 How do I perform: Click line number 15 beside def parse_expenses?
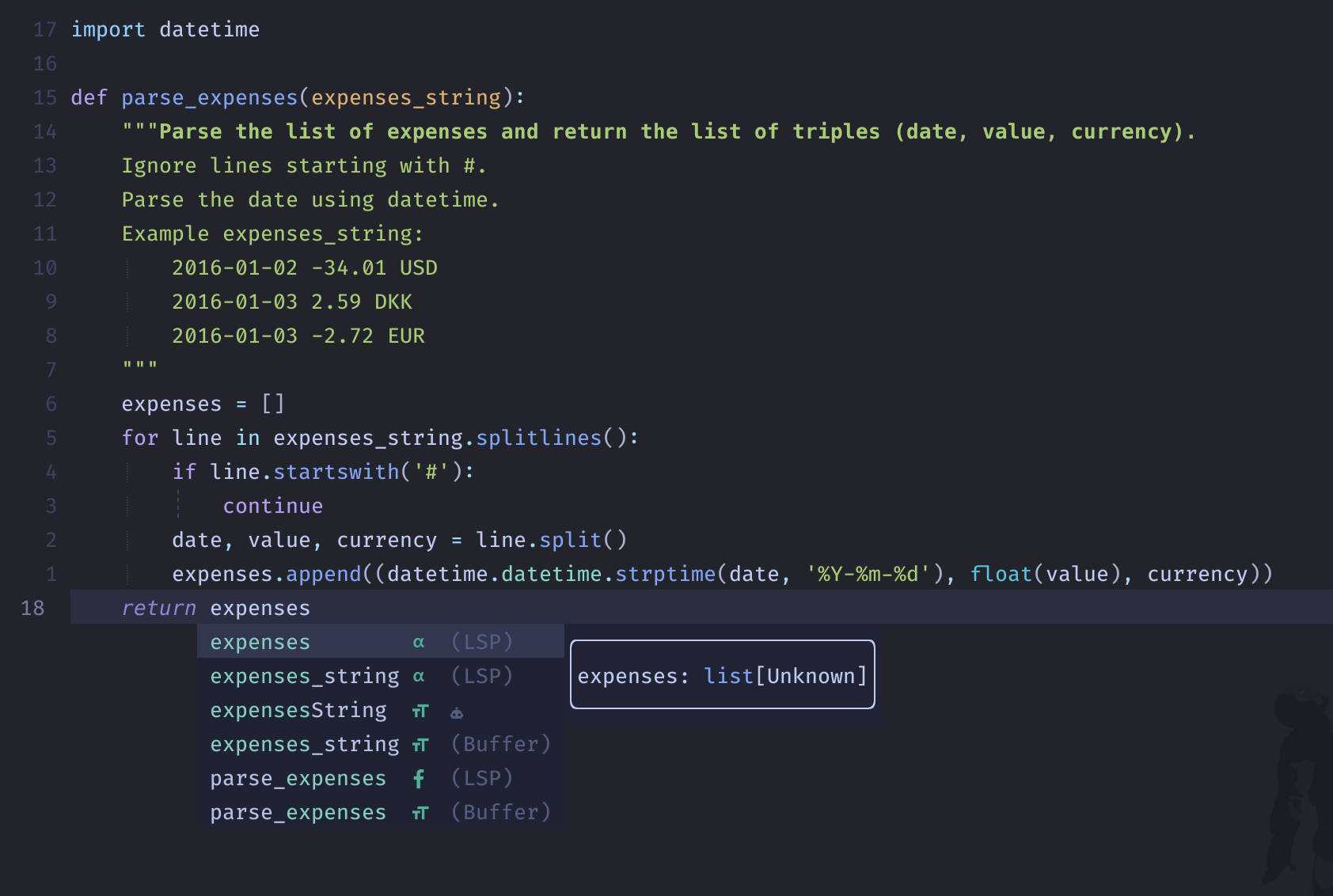(45, 97)
